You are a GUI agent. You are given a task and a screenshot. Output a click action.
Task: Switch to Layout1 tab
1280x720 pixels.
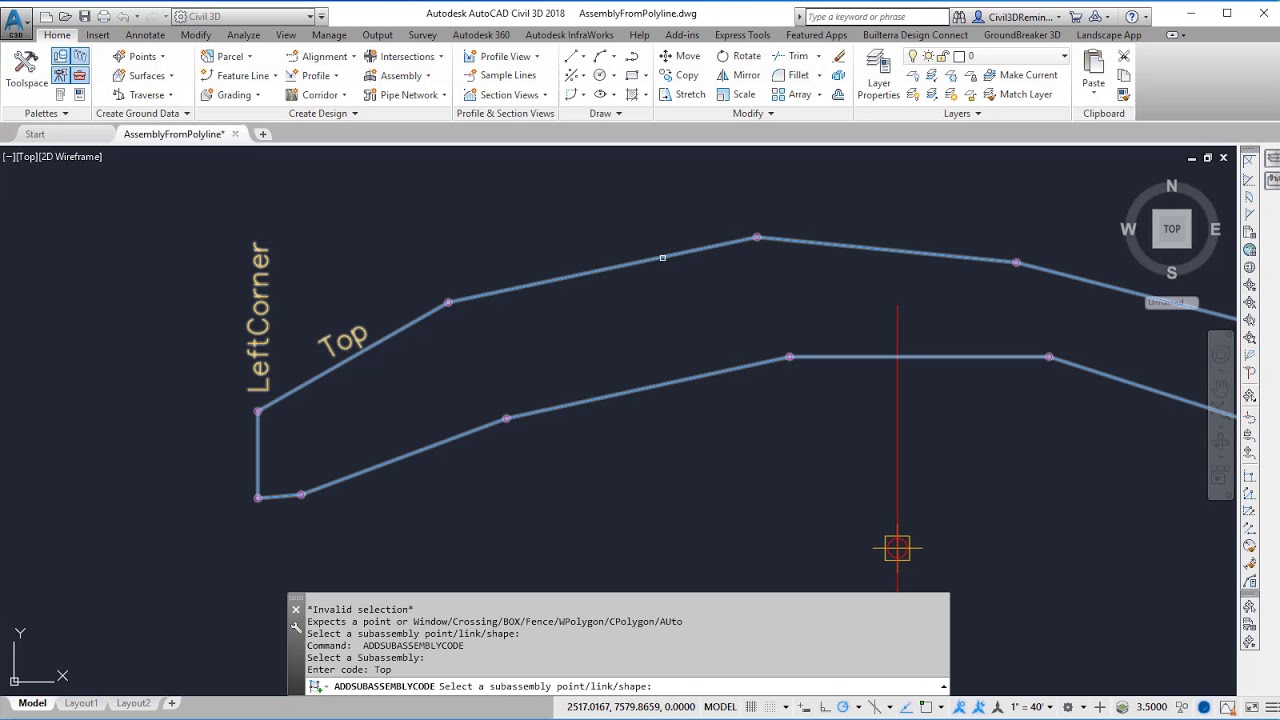(81, 703)
